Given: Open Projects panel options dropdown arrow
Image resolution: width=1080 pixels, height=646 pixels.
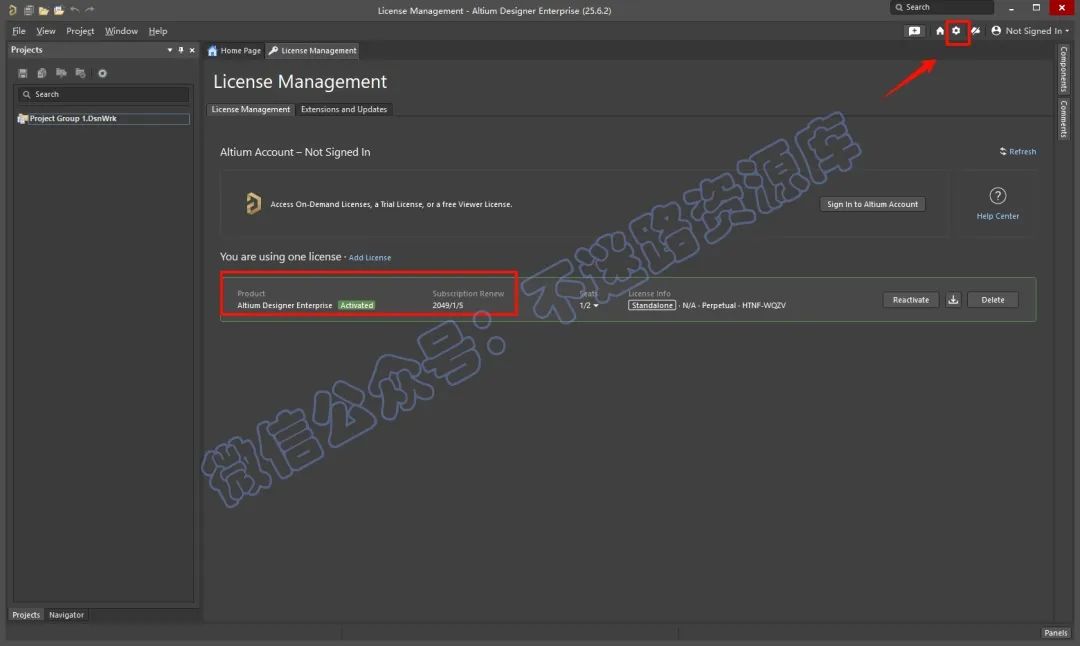Looking at the screenshot, I should (x=169, y=50).
